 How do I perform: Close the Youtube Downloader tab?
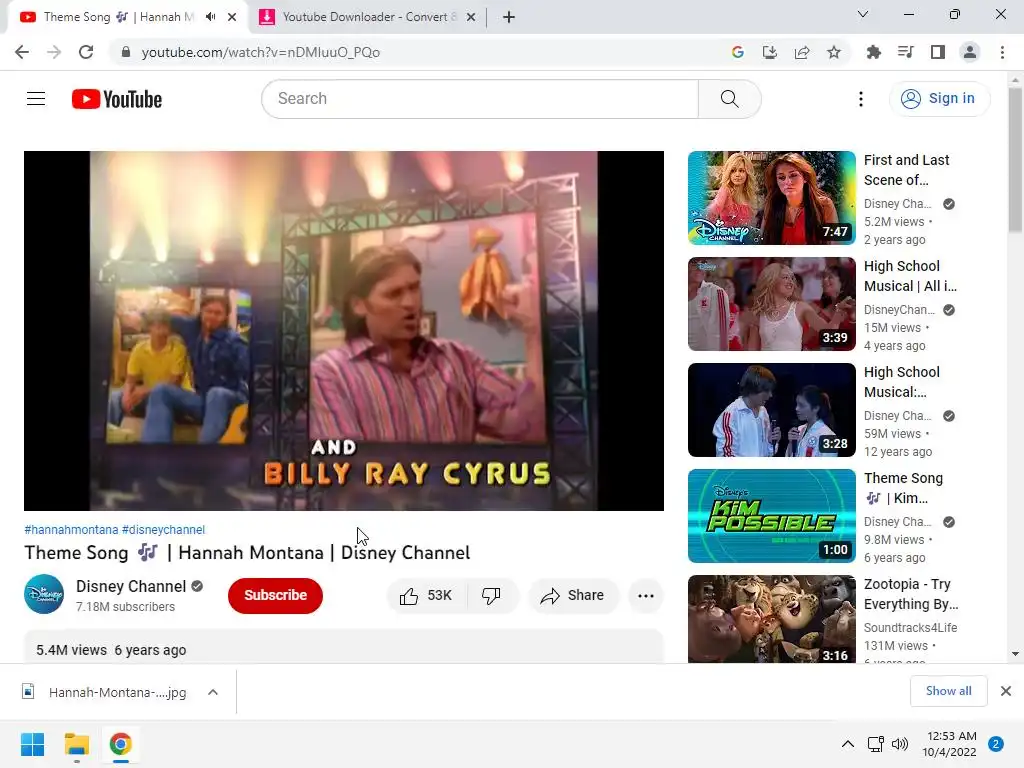tap(471, 17)
